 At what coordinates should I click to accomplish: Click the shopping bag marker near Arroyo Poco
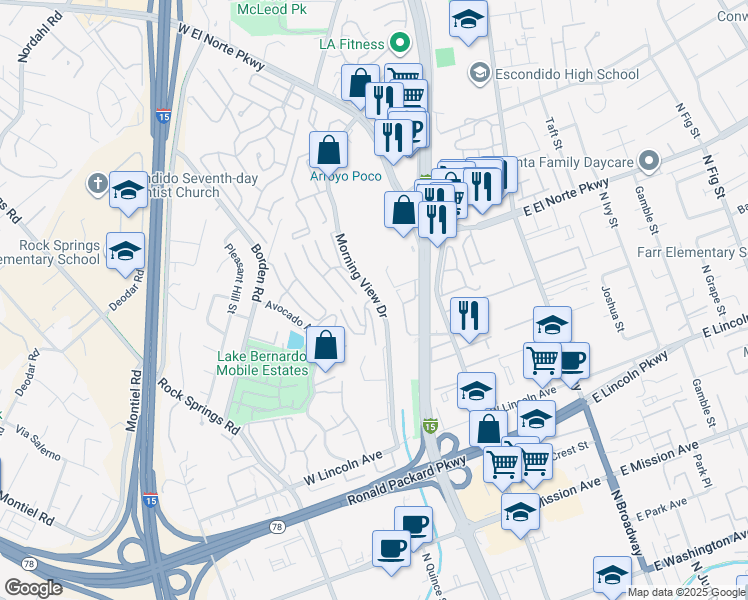(x=328, y=150)
